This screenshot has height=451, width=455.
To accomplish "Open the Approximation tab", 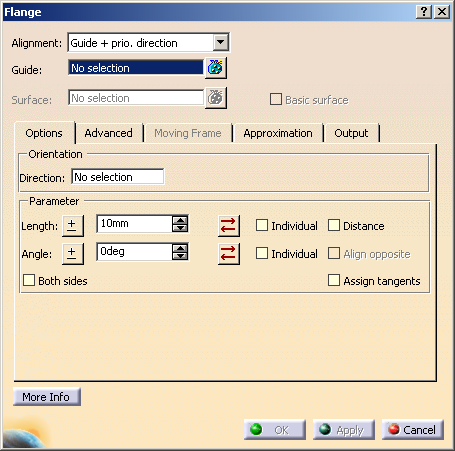I will click(x=278, y=133).
